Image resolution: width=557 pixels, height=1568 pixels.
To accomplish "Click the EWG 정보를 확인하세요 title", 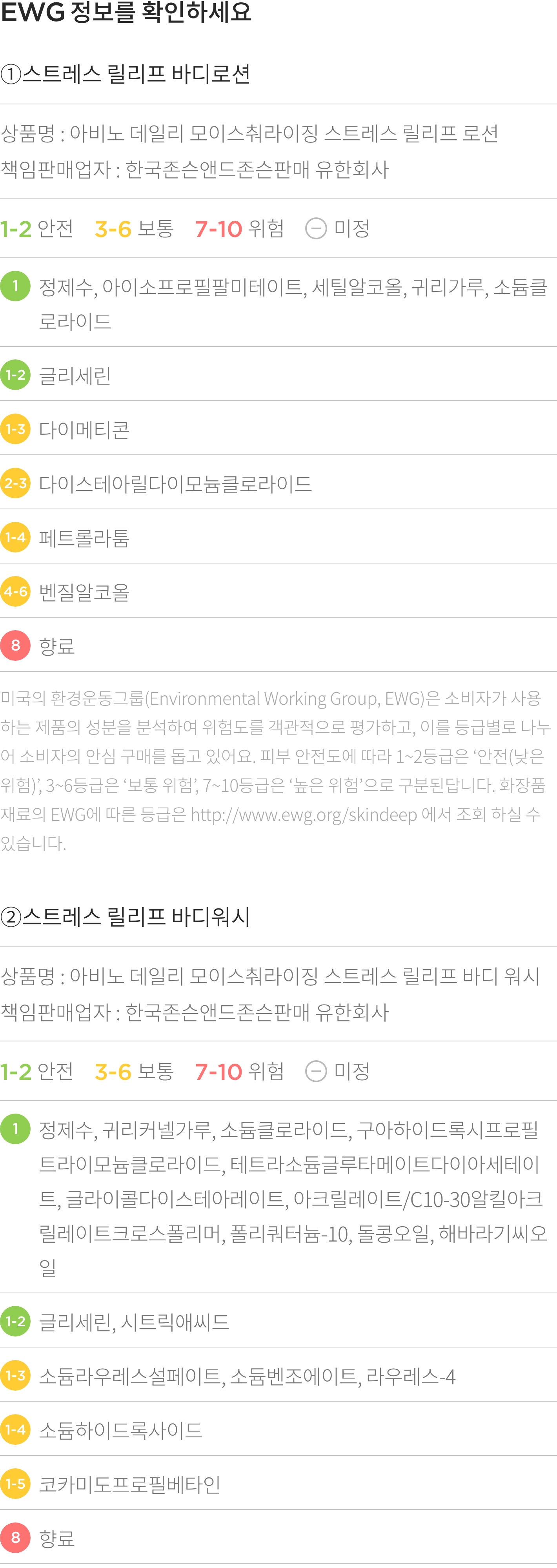I will click(x=126, y=12).
